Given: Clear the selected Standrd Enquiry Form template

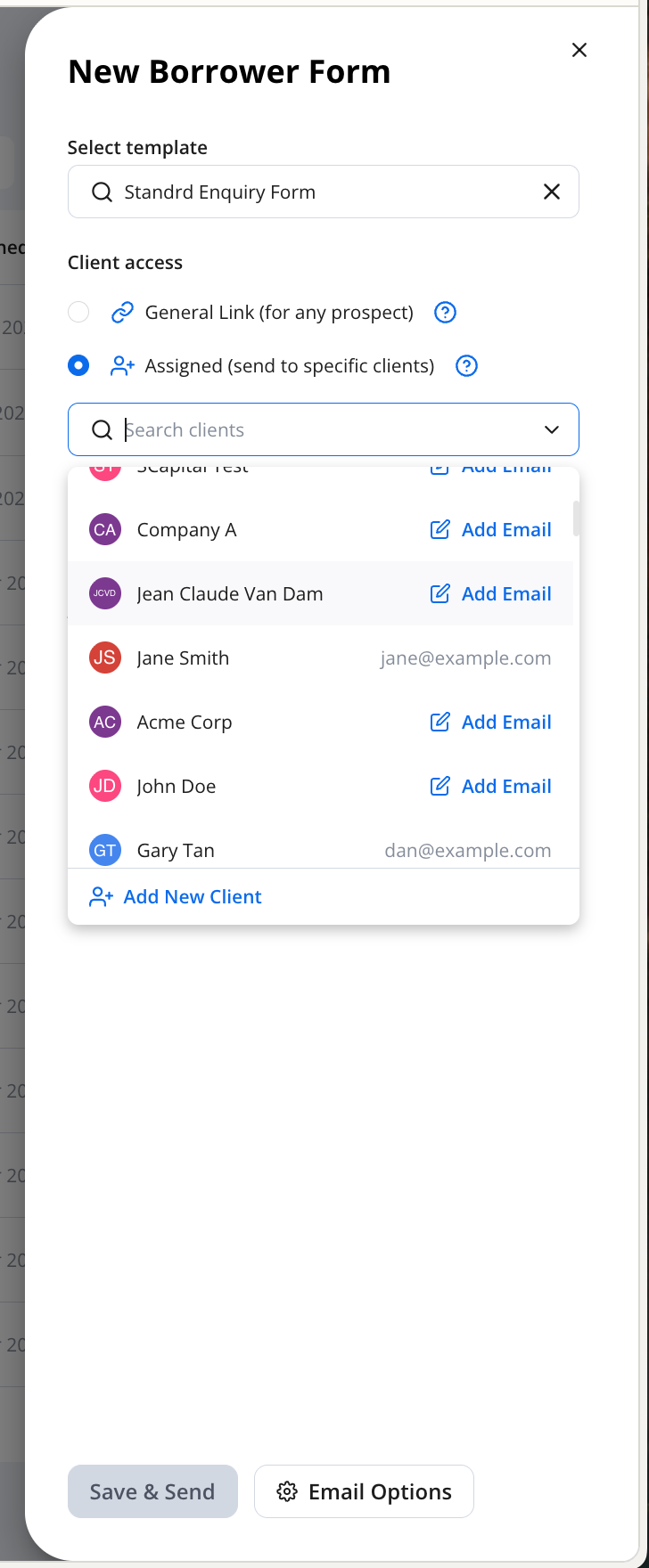Looking at the screenshot, I should click(552, 192).
